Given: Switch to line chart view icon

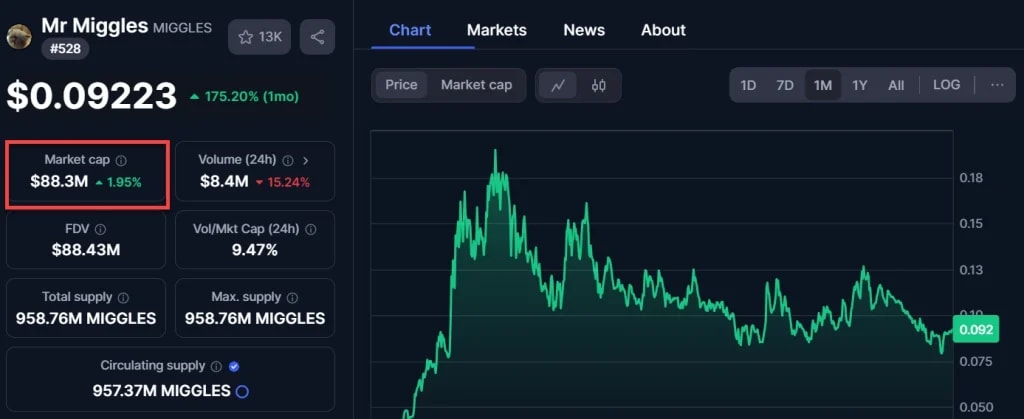Looking at the screenshot, I should pyautogui.click(x=558, y=85).
